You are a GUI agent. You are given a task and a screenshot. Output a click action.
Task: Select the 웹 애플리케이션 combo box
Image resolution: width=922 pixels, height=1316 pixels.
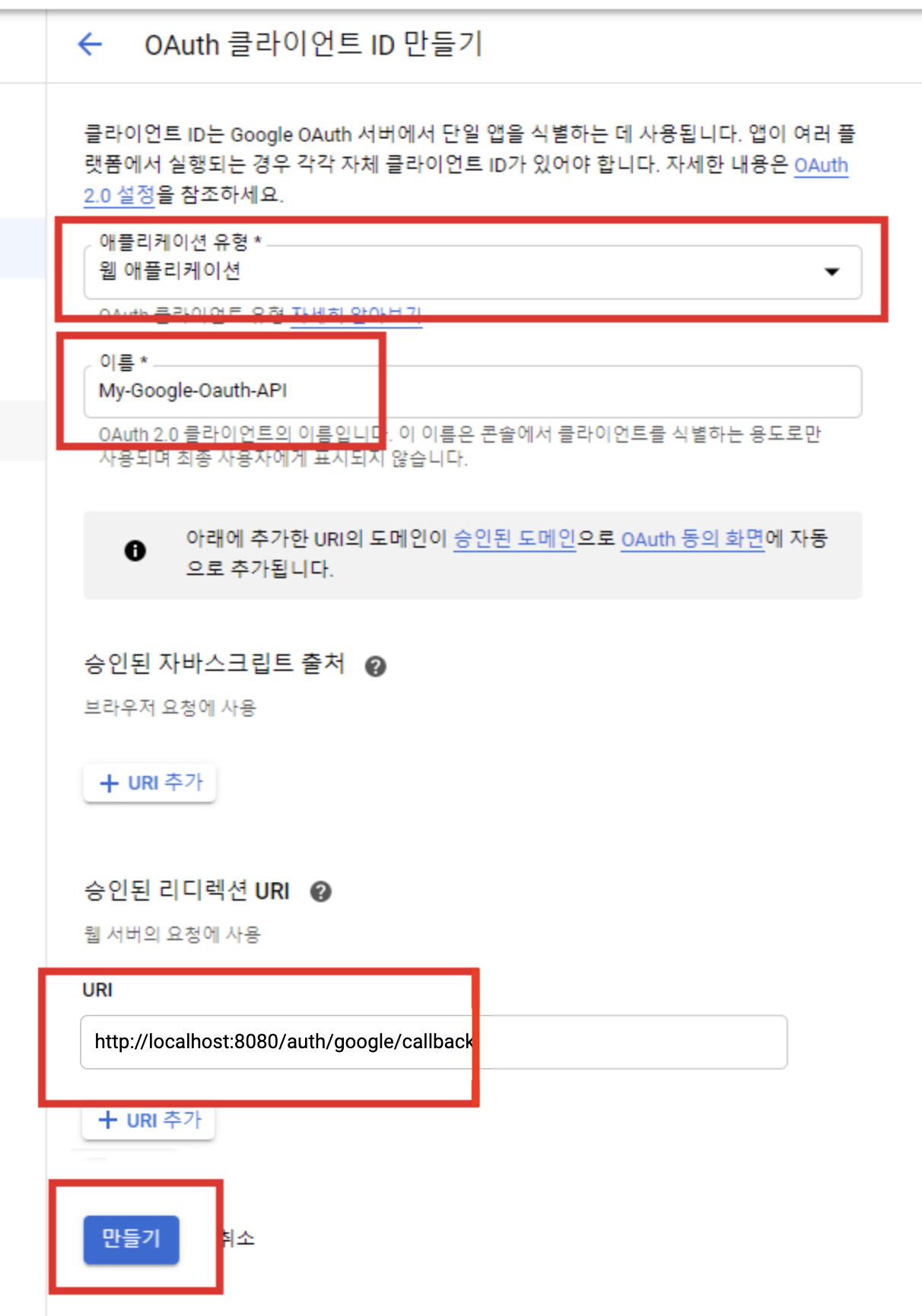pyautogui.click(x=472, y=272)
